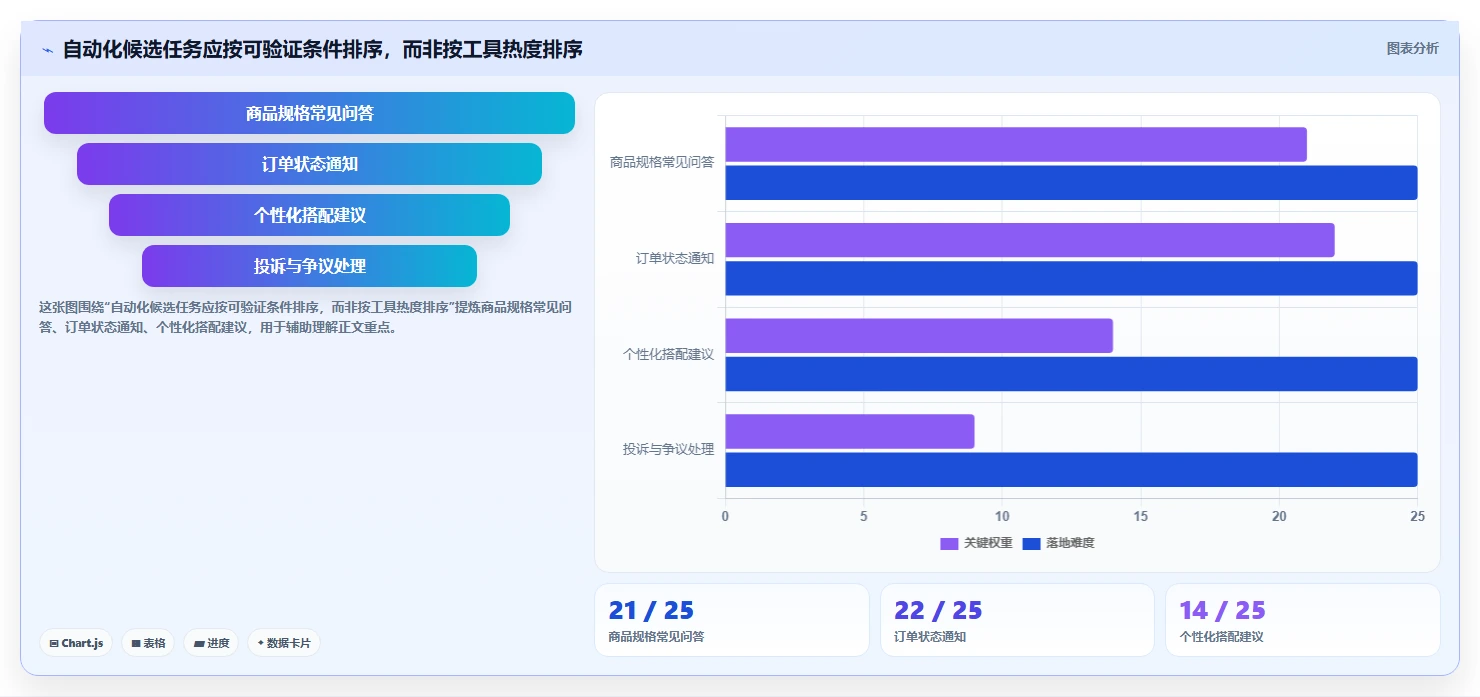Click the purple 关键权重 legend swatch

949,543
